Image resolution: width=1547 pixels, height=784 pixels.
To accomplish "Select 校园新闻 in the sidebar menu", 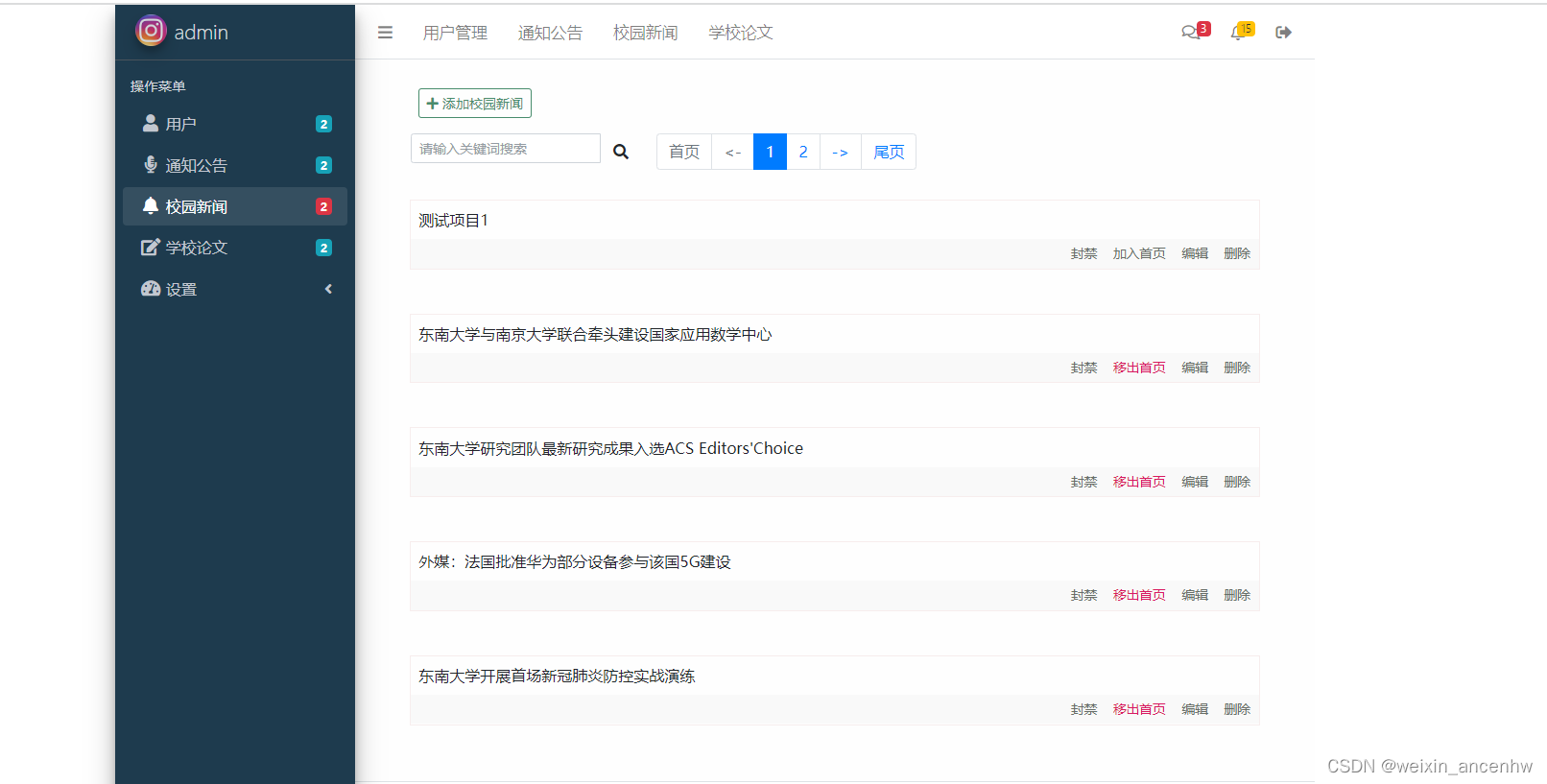I will point(235,206).
